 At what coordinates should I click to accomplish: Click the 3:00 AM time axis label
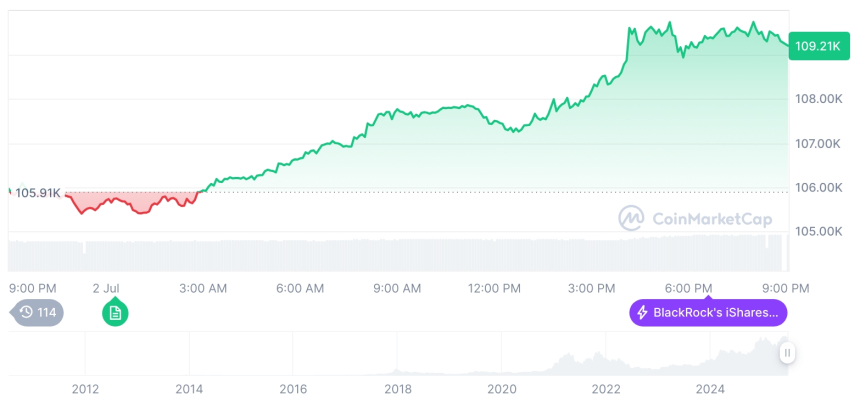[x=203, y=288]
